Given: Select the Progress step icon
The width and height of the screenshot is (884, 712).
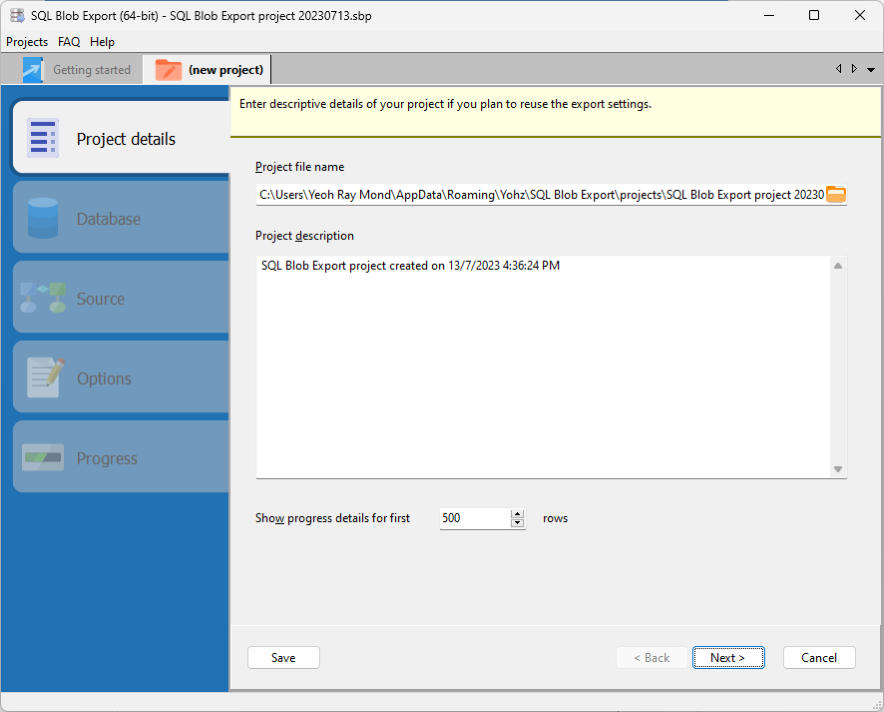Looking at the screenshot, I should [x=43, y=457].
